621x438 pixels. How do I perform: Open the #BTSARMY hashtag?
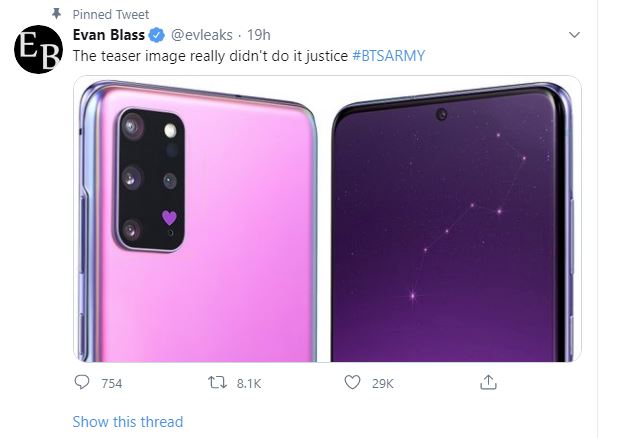(389, 55)
